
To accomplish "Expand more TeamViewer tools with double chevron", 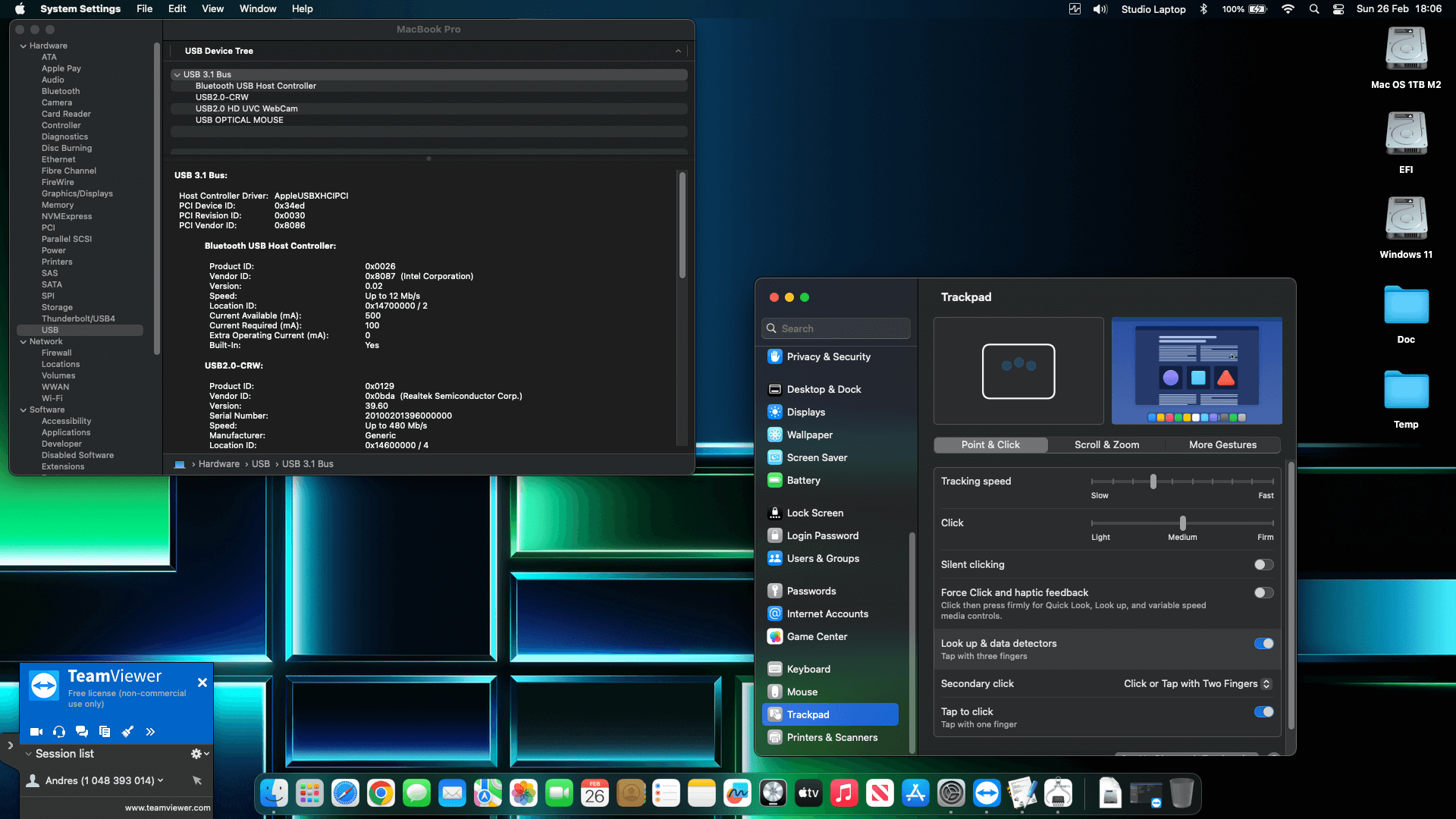I will [x=150, y=732].
